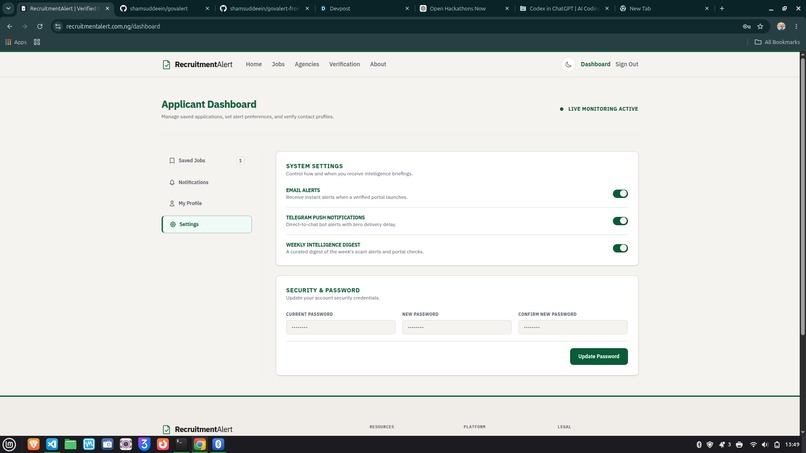Select Saved Jobs in dashboard sidebar
806x453 pixels.
pyautogui.click(x=206, y=160)
